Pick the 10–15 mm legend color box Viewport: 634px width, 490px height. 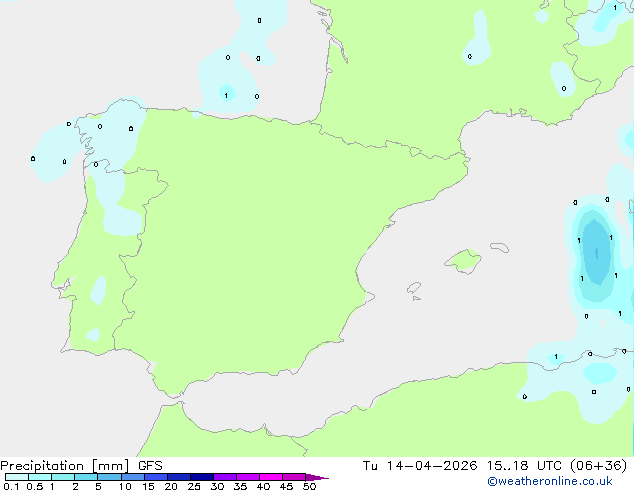click(x=132, y=477)
